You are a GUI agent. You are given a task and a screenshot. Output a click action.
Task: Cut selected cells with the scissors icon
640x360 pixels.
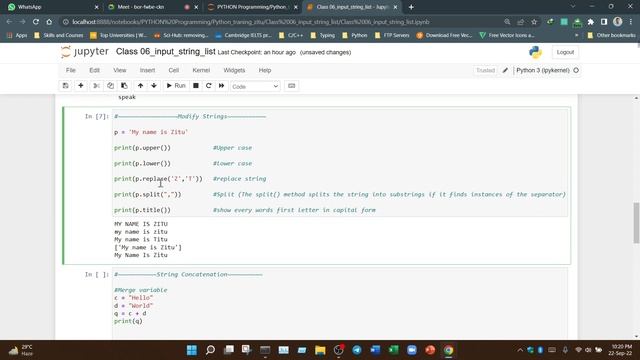(x=96, y=86)
